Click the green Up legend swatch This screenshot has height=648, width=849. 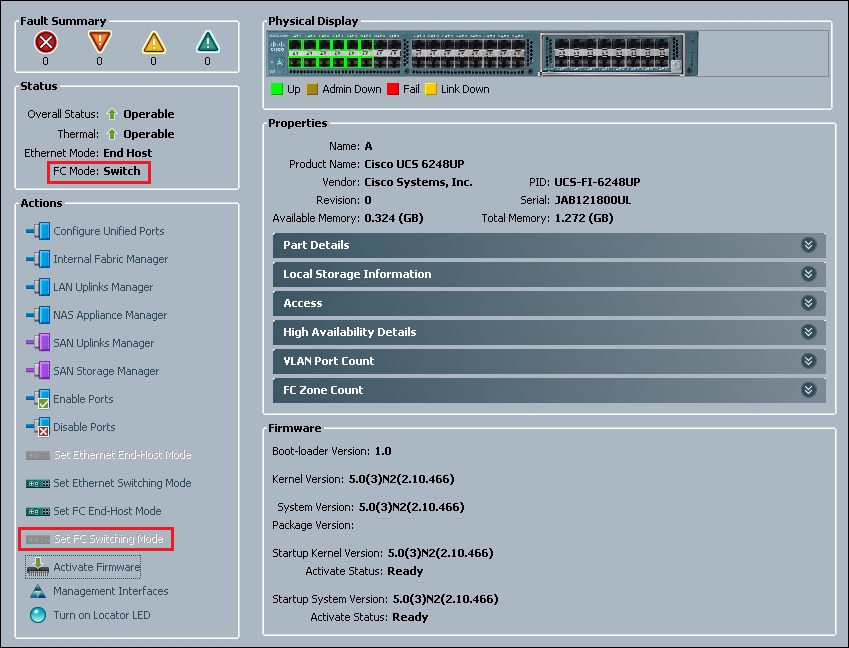coord(277,89)
